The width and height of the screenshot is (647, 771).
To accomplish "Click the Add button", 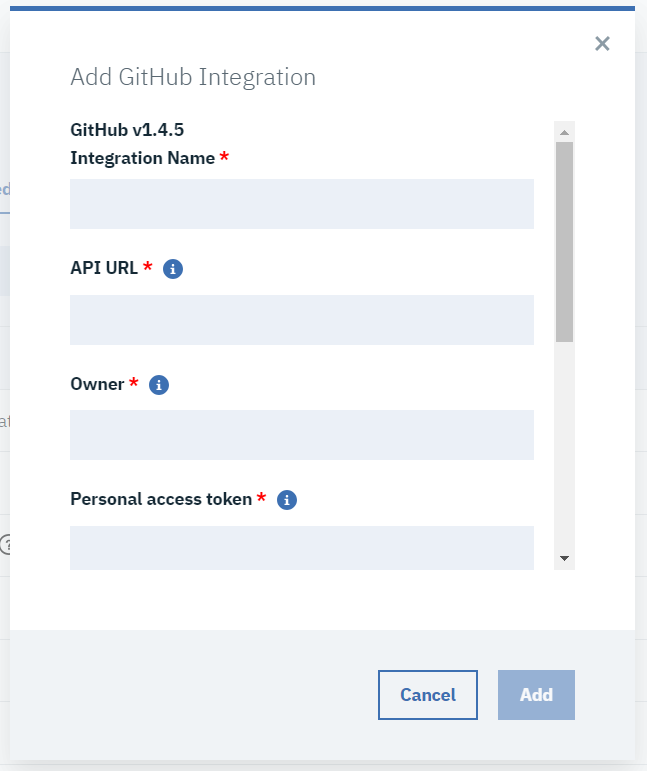I will coord(536,695).
